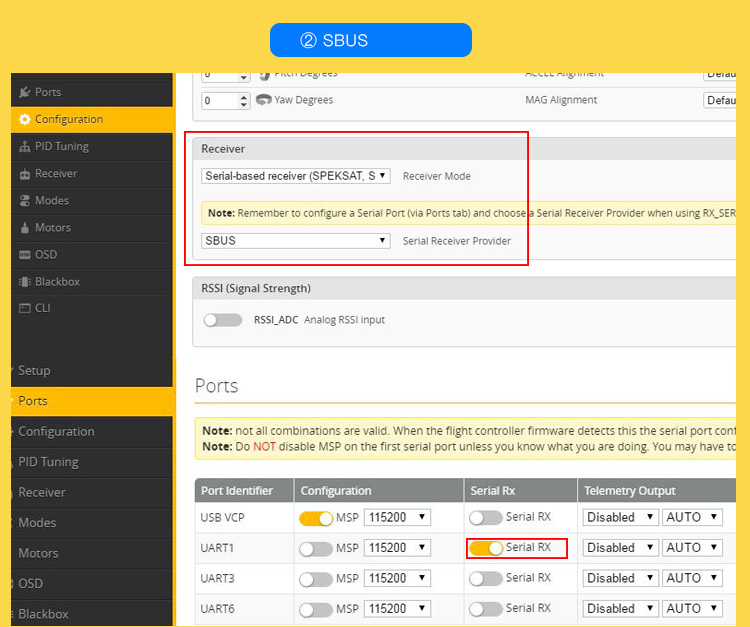This screenshot has width=750, height=627.
Task: Open the Receiver Mode dropdown
Action: [x=295, y=176]
